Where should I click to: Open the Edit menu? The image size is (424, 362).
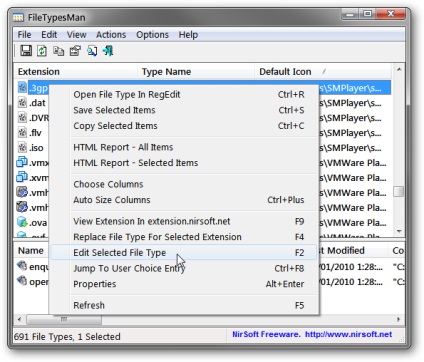tap(49, 35)
